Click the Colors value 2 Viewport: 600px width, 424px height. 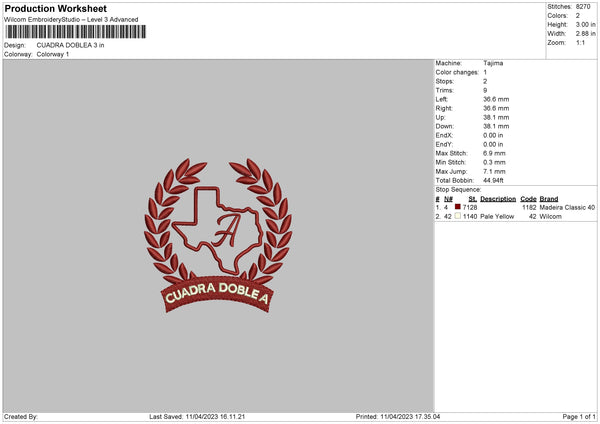click(x=578, y=16)
